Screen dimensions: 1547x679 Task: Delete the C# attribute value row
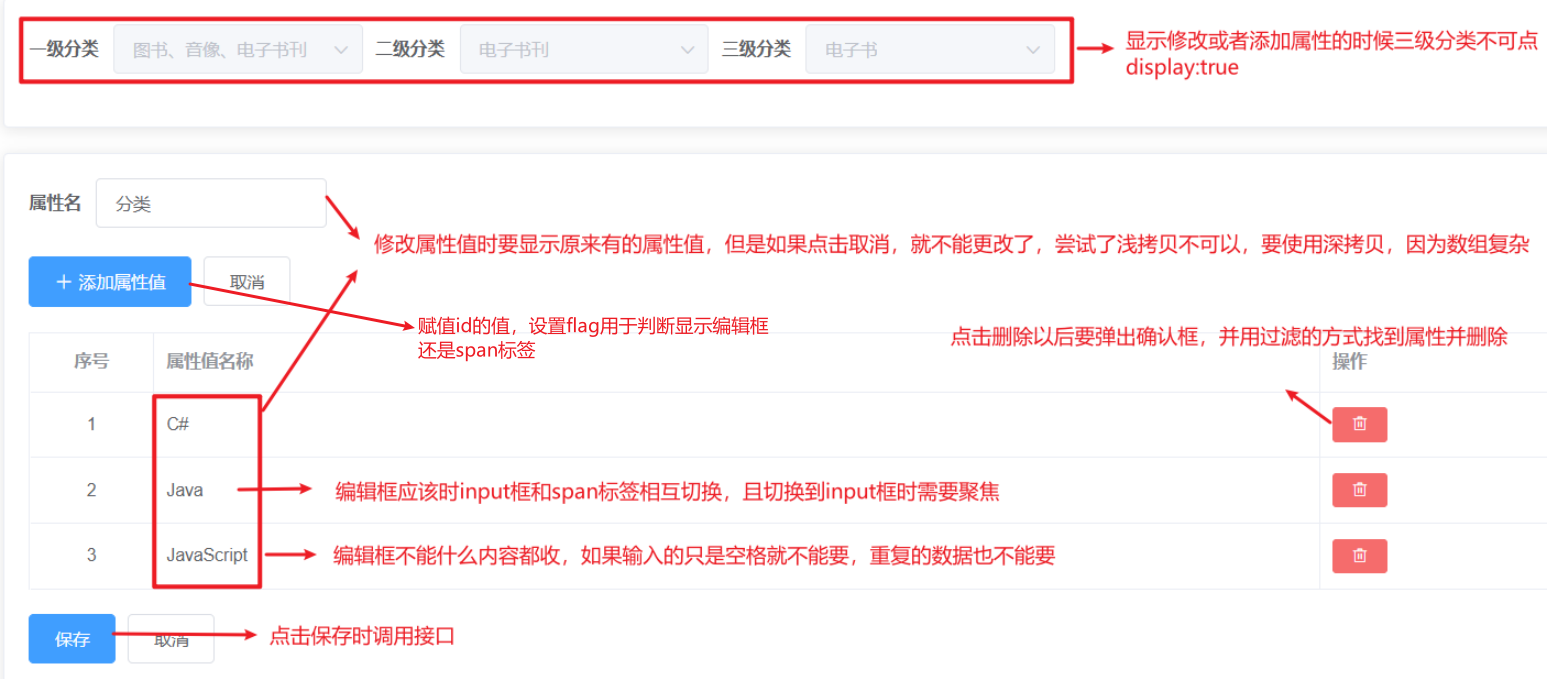[x=1359, y=424]
